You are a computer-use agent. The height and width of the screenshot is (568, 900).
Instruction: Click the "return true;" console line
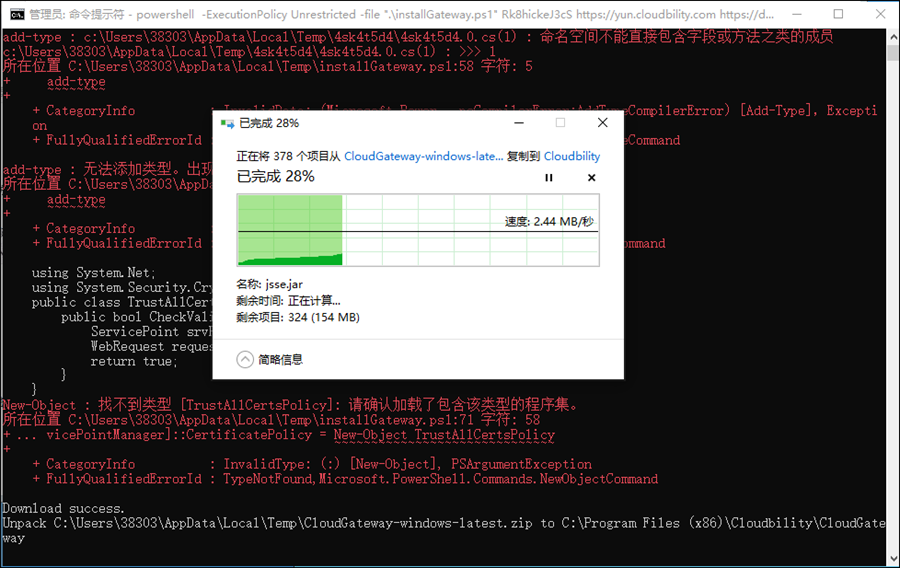coord(134,361)
